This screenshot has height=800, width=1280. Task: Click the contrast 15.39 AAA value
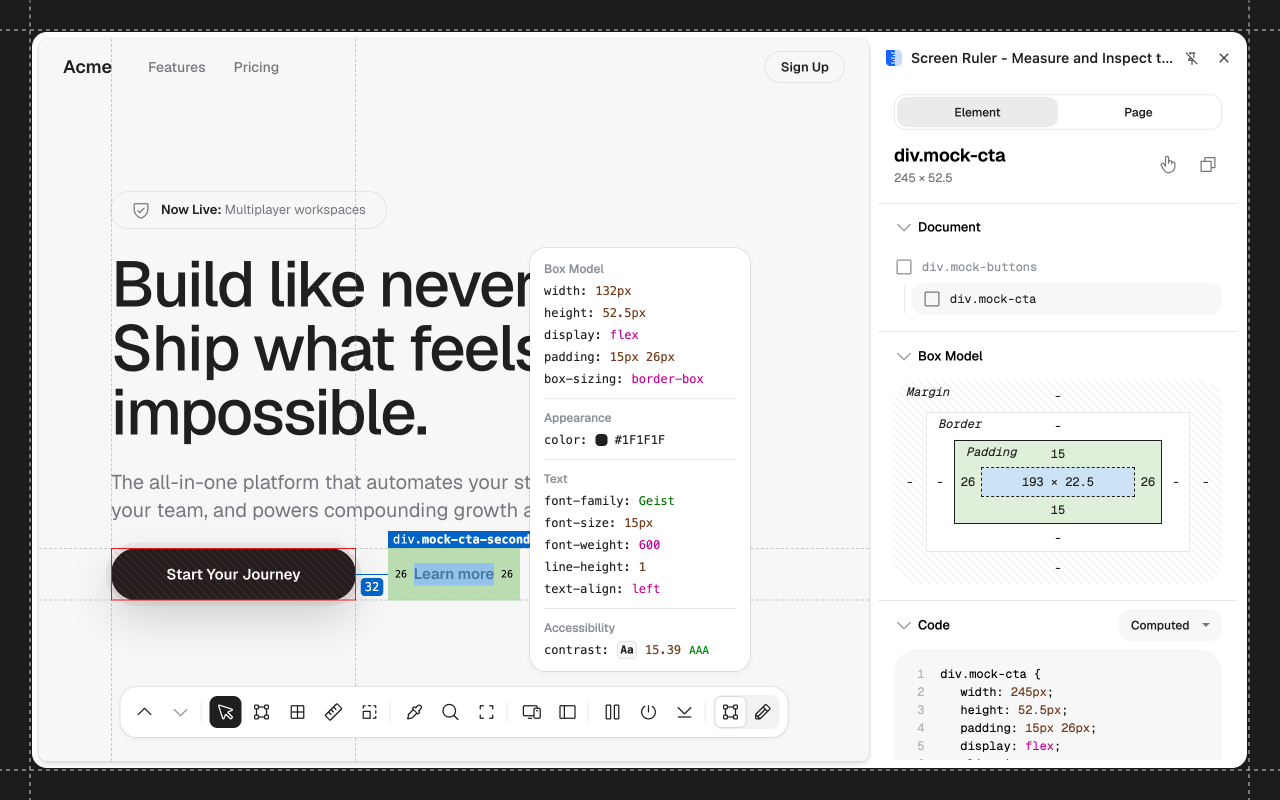pos(677,650)
